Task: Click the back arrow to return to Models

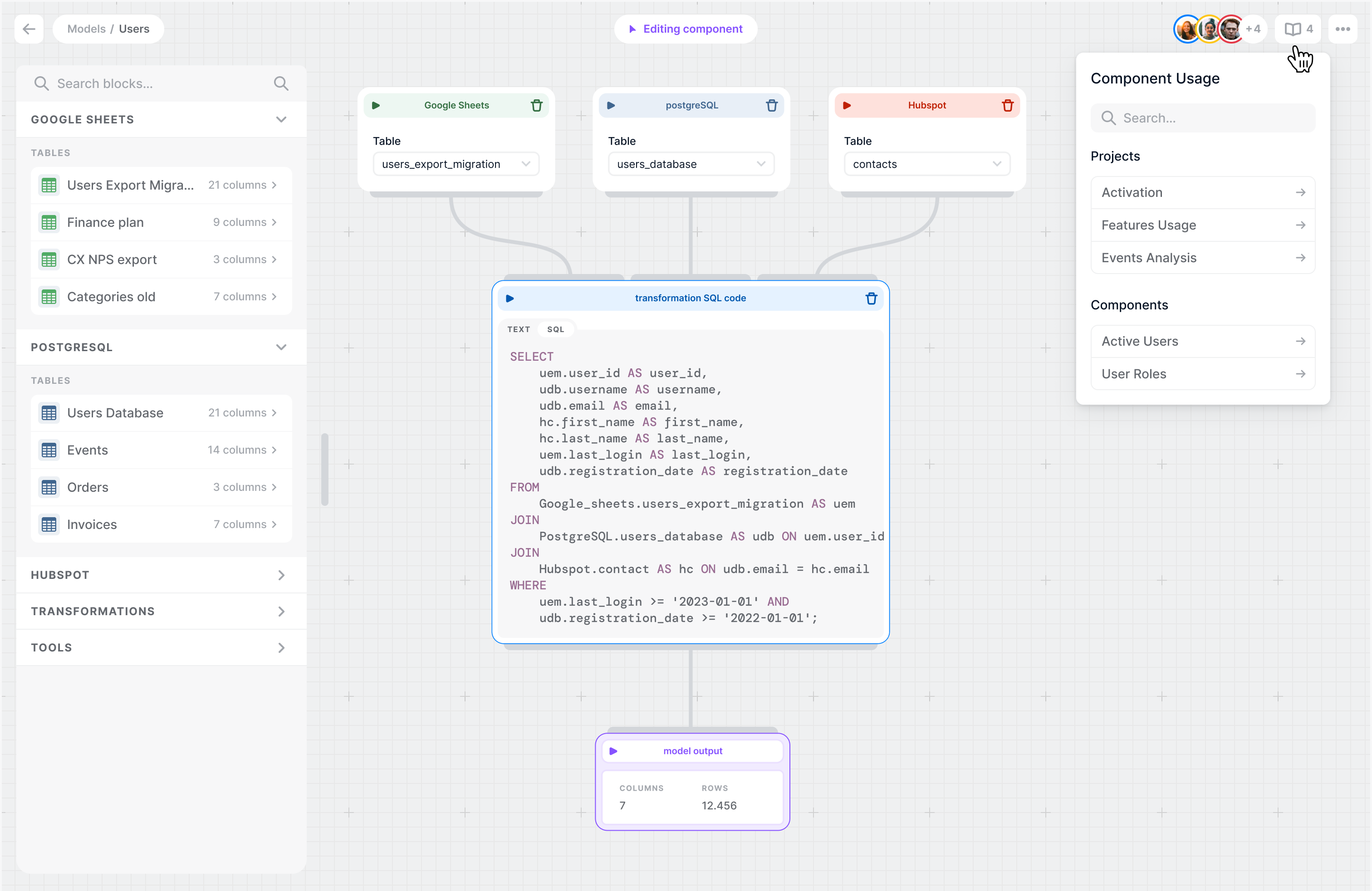Action: click(x=28, y=28)
